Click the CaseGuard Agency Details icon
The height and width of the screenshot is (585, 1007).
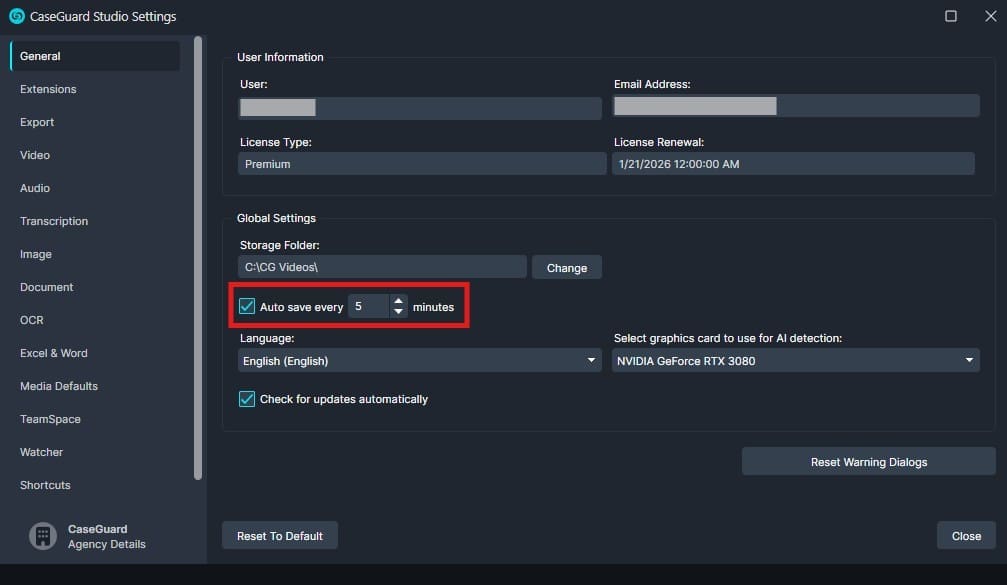pyautogui.click(x=42, y=535)
